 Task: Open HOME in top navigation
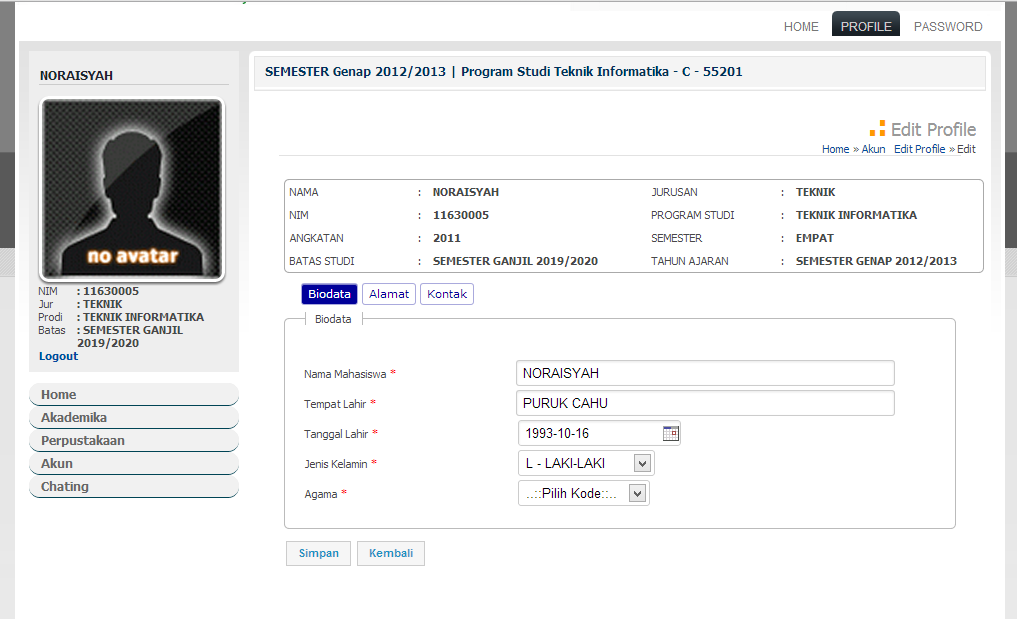(x=801, y=27)
